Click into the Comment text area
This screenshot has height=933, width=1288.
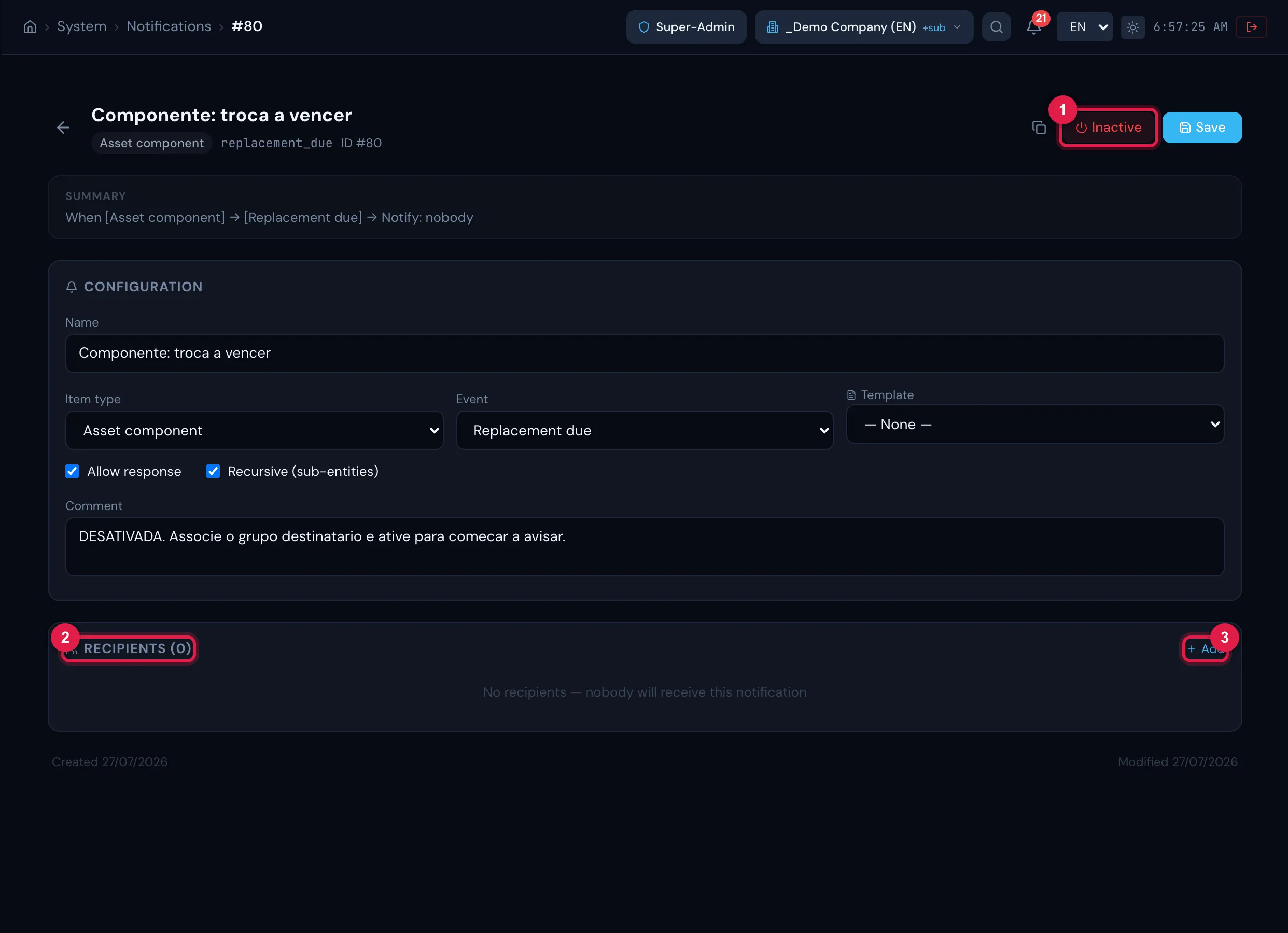(x=645, y=547)
